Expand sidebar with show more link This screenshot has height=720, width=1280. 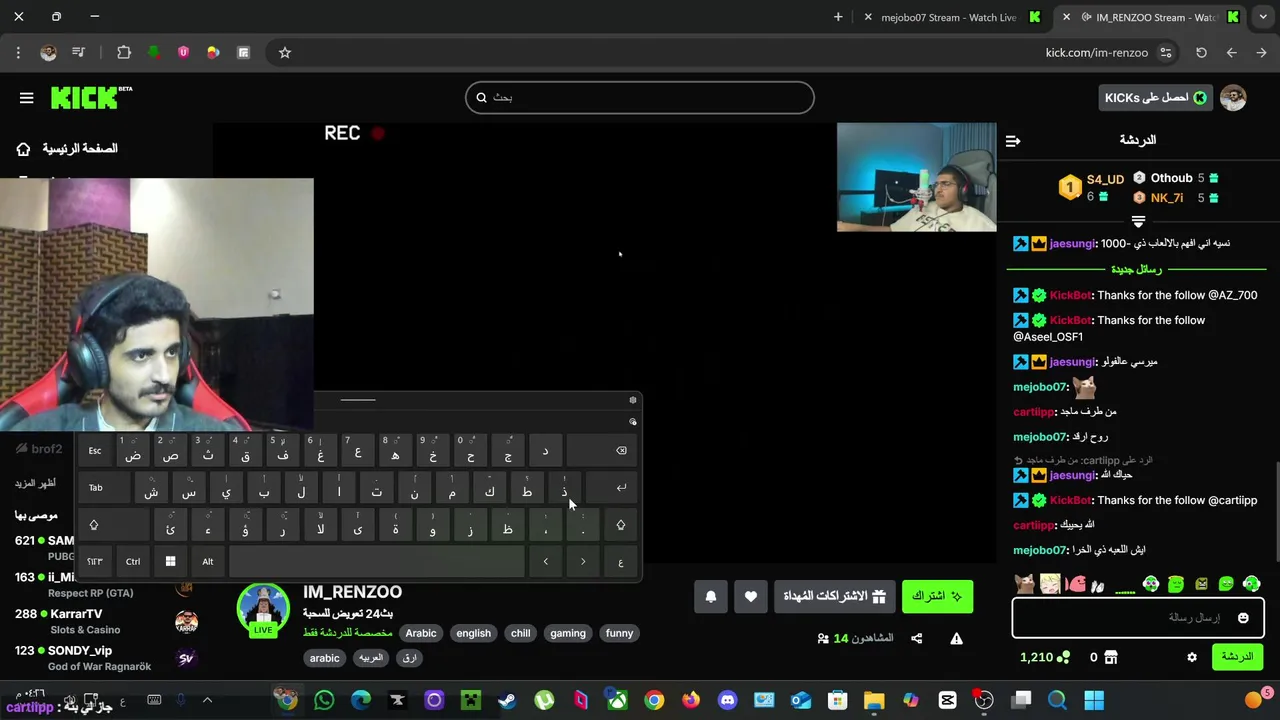pyautogui.click(x=35, y=483)
